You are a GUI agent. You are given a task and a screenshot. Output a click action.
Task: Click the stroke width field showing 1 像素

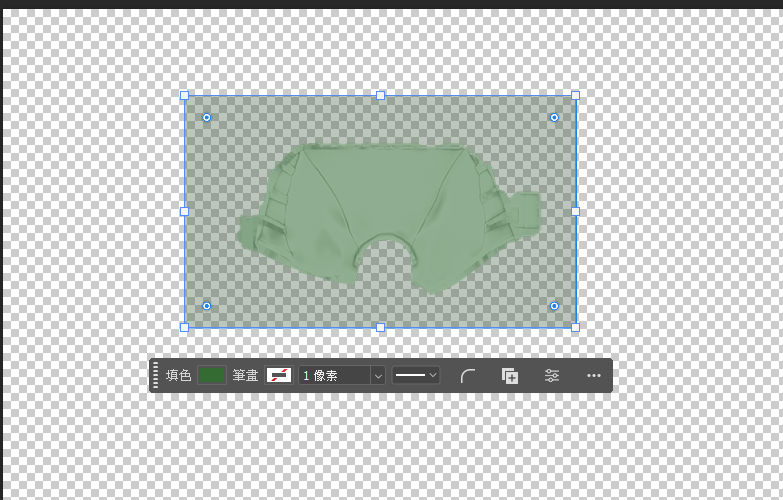333,375
